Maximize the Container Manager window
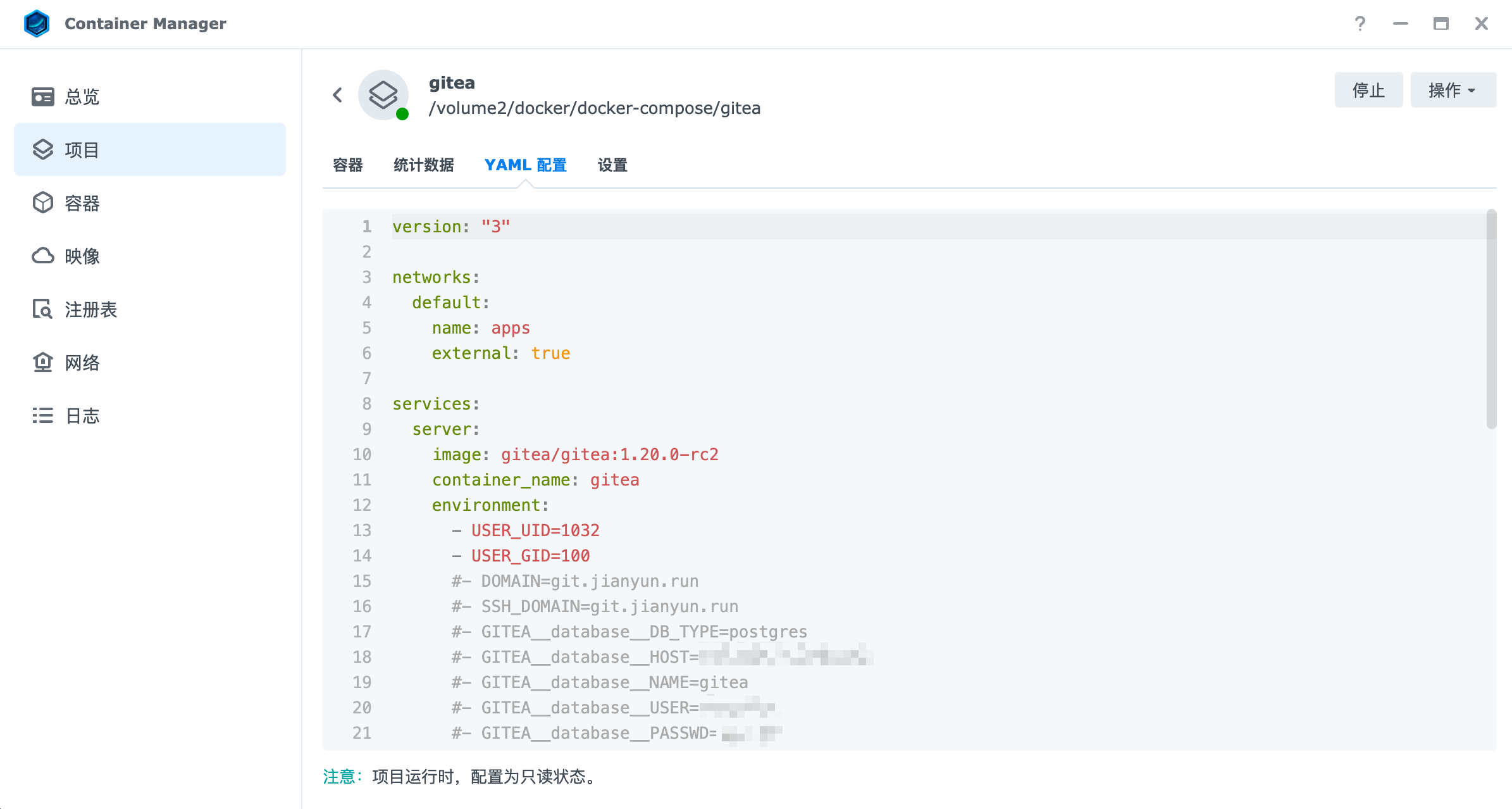The width and height of the screenshot is (1512, 809). pyautogui.click(x=1441, y=23)
